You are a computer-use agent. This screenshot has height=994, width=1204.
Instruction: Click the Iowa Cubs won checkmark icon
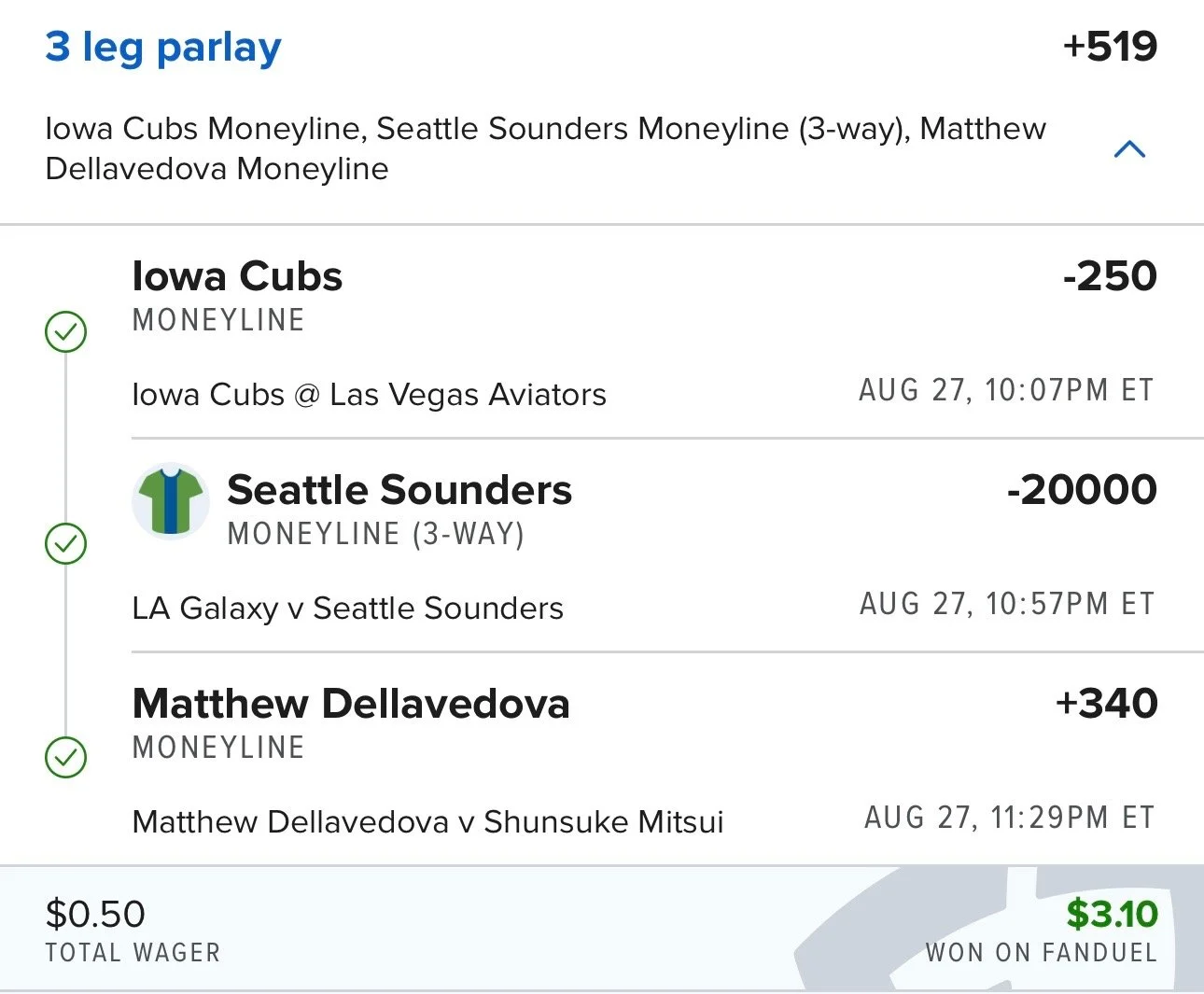tap(66, 331)
